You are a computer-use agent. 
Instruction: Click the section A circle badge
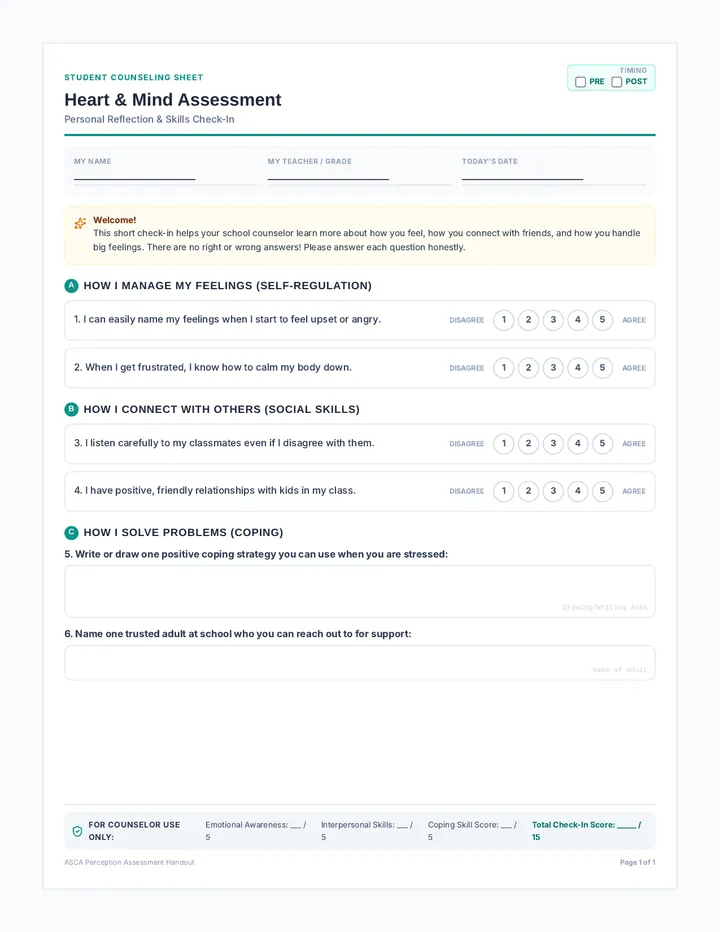coord(71,286)
